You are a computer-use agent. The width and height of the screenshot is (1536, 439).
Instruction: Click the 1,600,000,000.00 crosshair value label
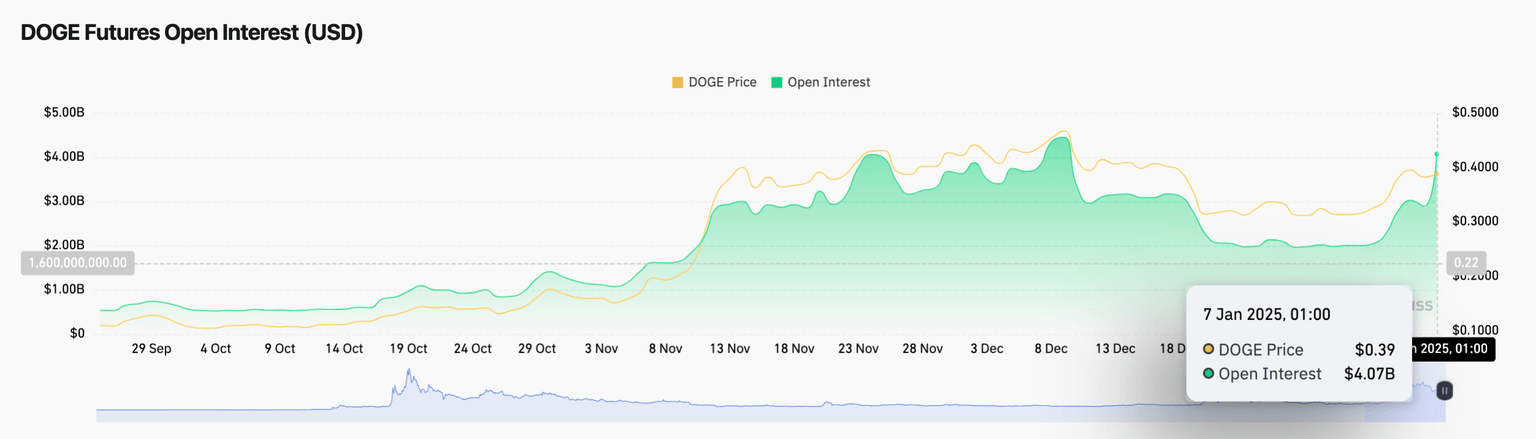(78, 263)
